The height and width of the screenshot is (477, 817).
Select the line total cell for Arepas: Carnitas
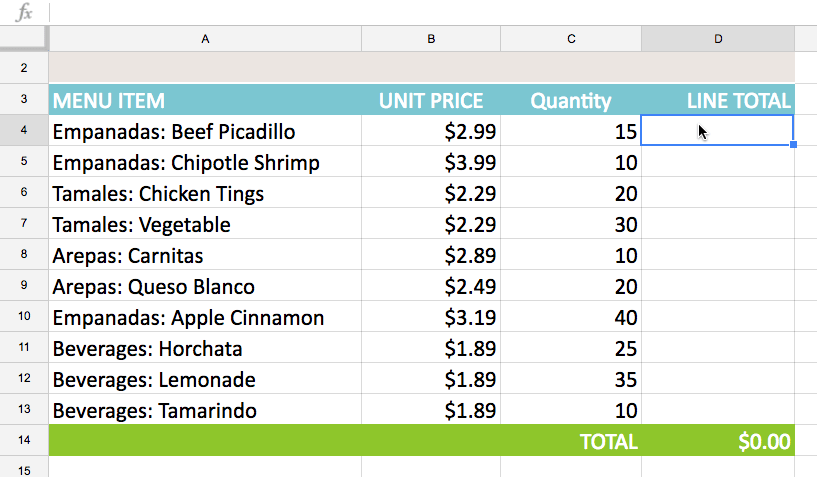click(718, 256)
